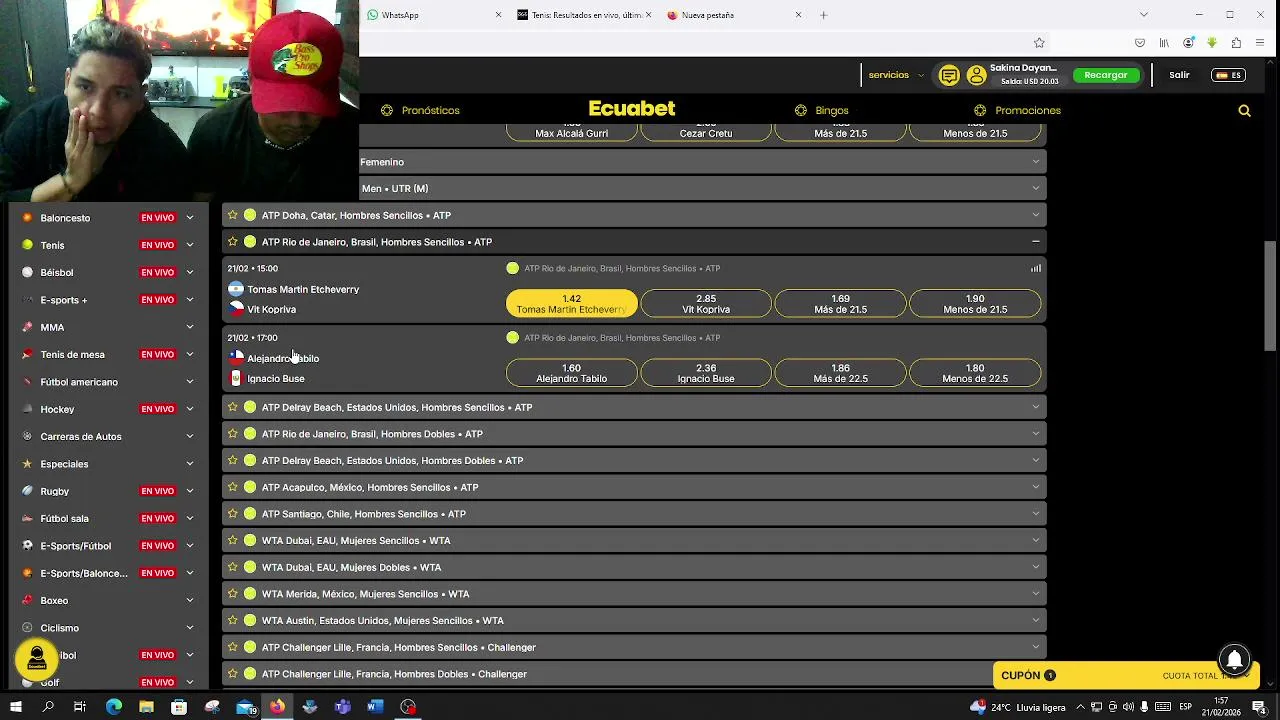The width and height of the screenshot is (1280, 720).
Task: Favorite WTA Merida, México star
Action: click(x=232, y=594)
